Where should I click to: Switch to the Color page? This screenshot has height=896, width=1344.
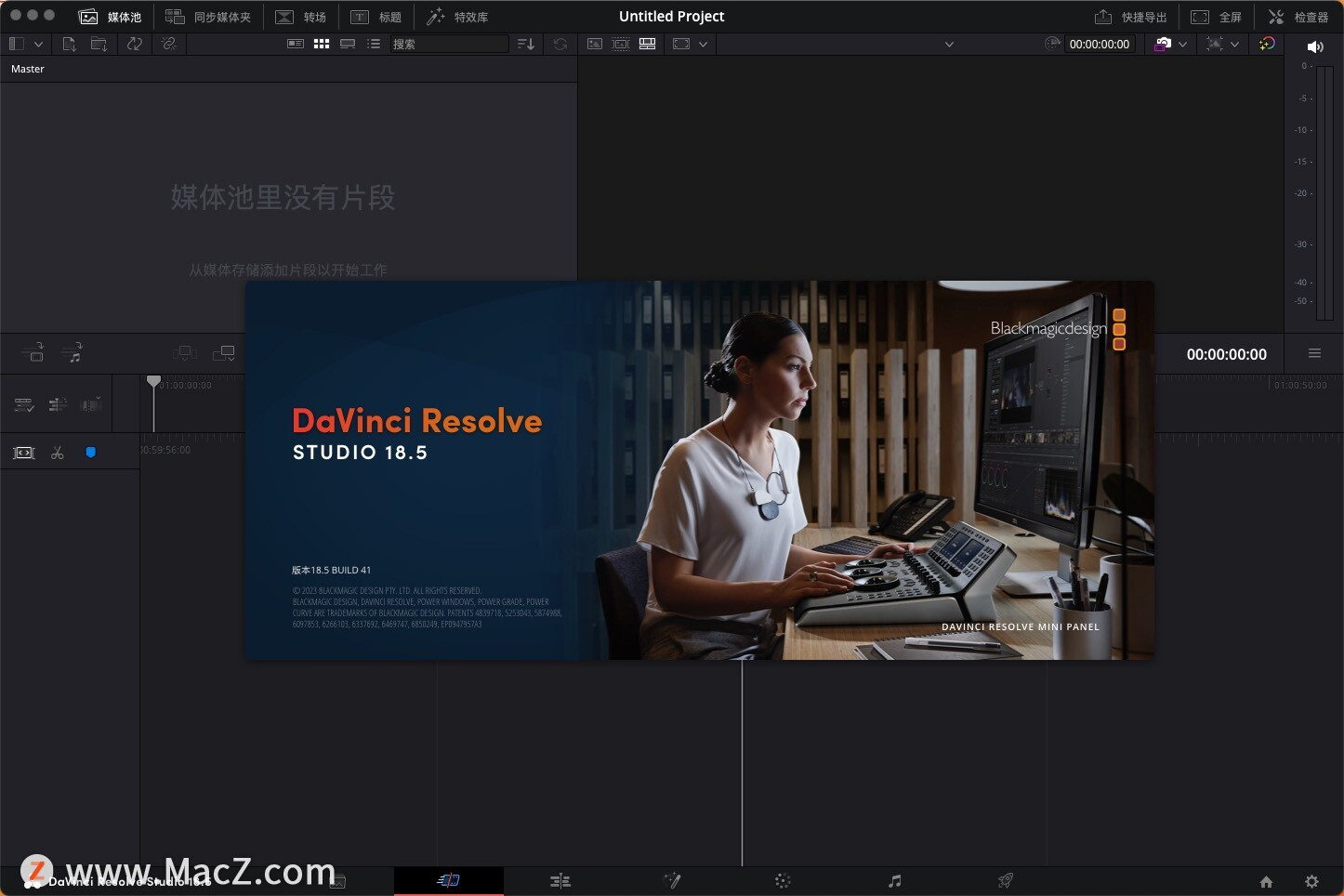click(783, 880)
